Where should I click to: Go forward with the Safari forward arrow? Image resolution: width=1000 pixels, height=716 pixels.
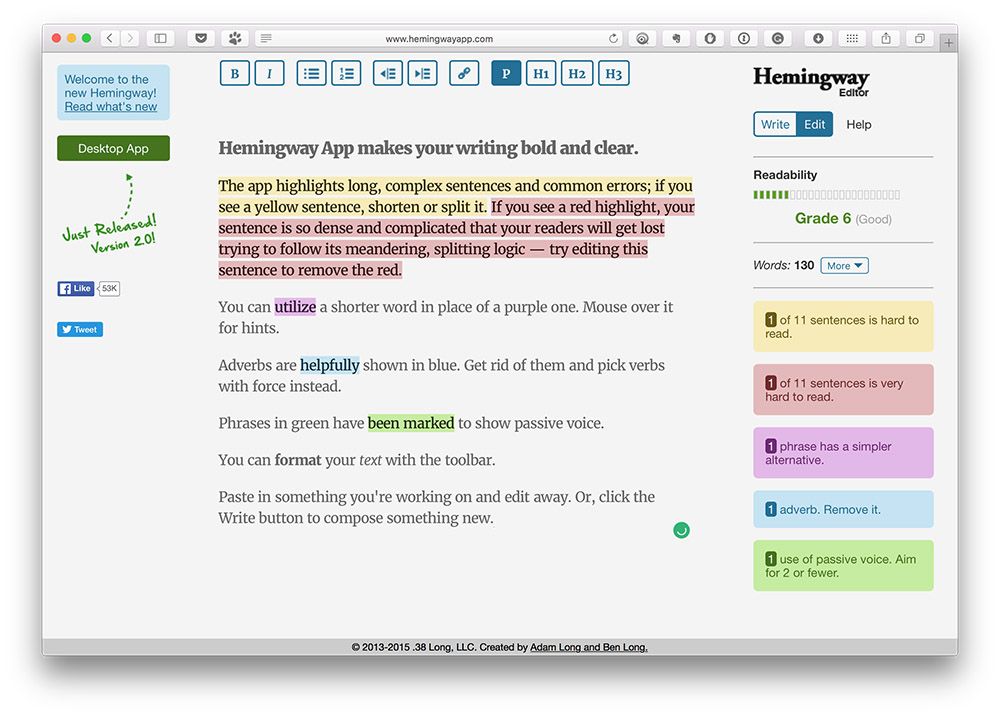130,38
